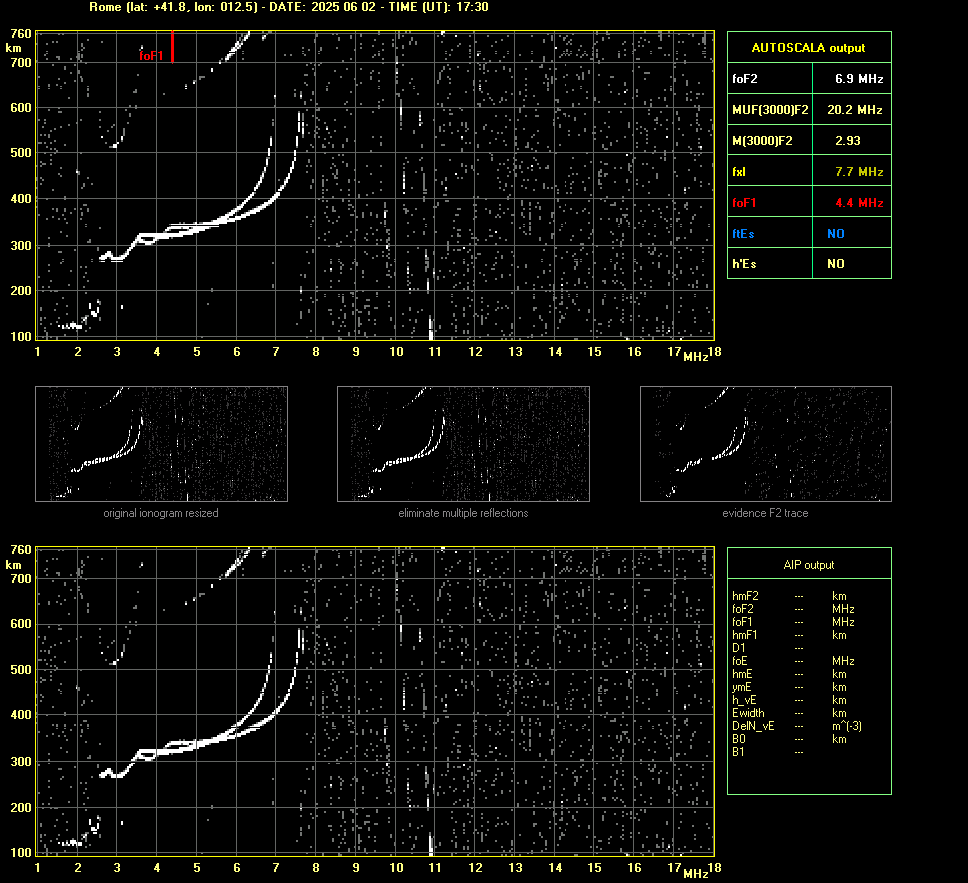
Task: Select the red foF1 value '4.4 MHz'
Action: [x=859, y=203]
